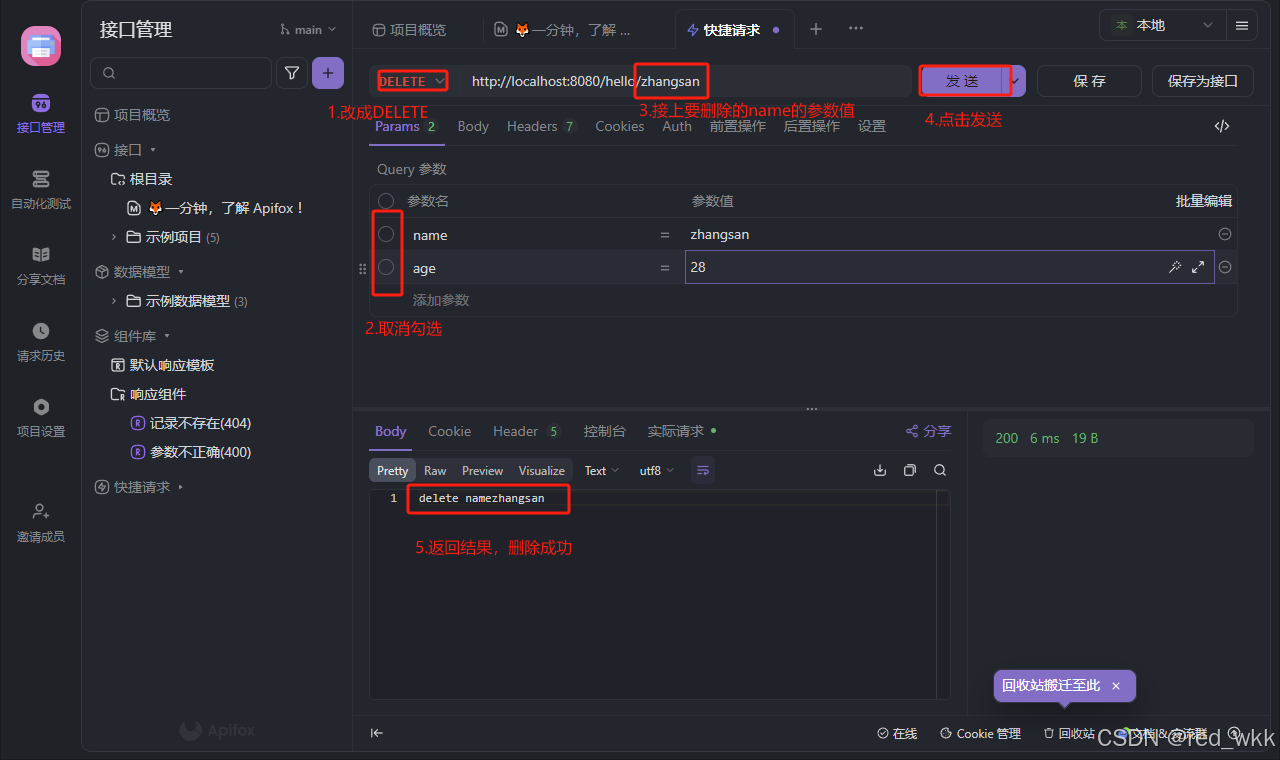
Task: Open the DELETE method dropdown
Action: click(x=410, y=80)
